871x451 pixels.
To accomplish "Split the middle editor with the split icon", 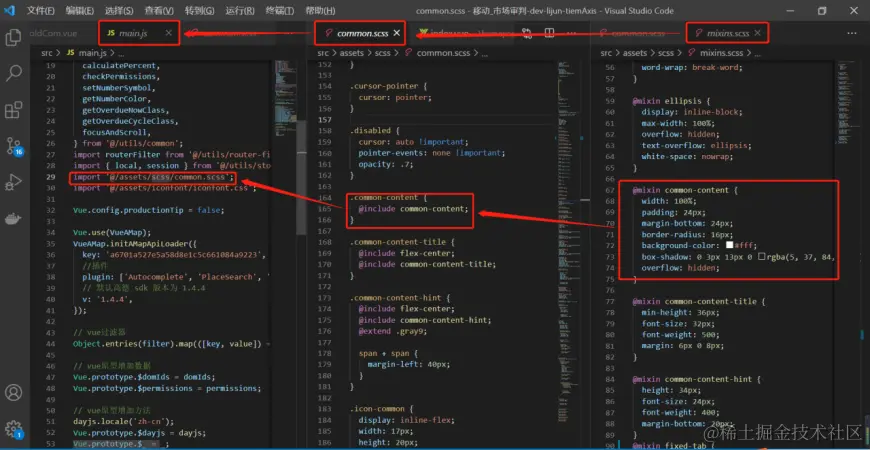I will click(549, 33).
